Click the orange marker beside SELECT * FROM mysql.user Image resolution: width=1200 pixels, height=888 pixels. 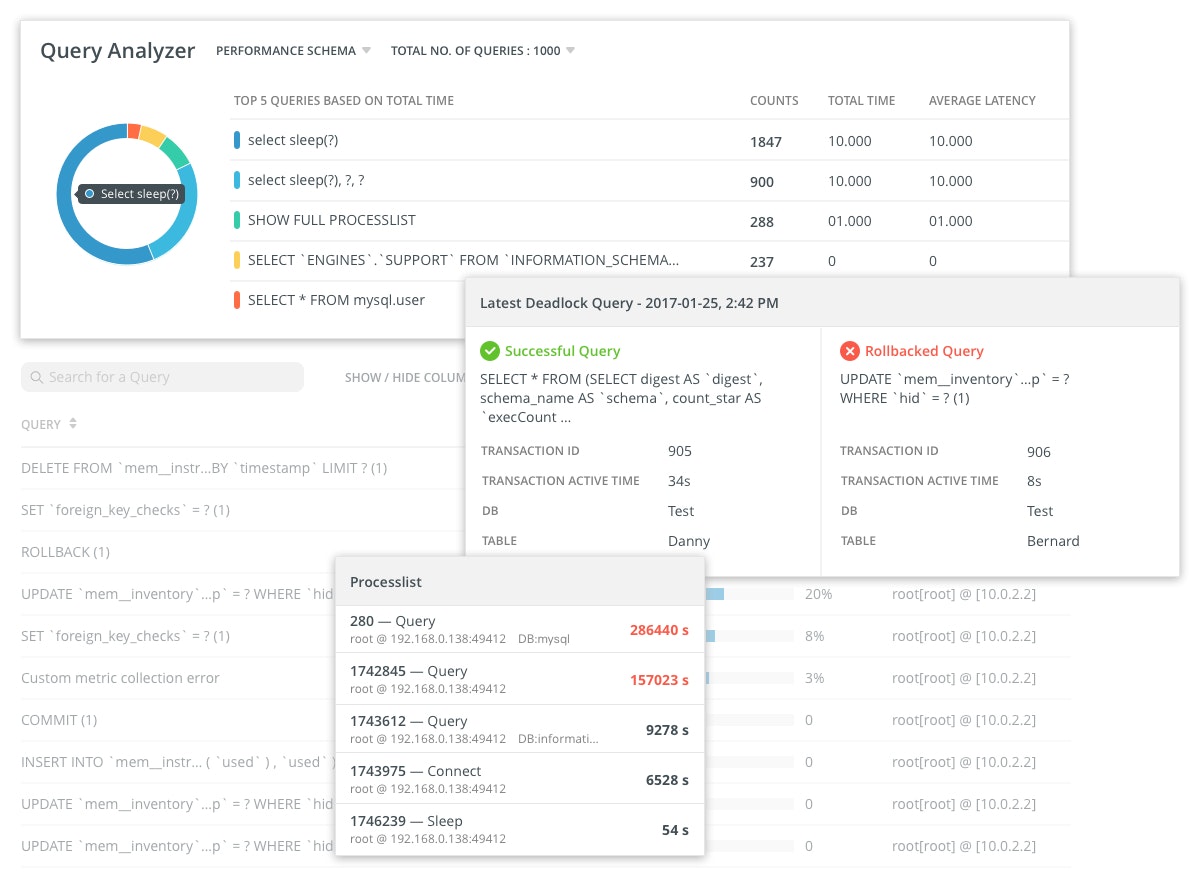coord(237,300)
